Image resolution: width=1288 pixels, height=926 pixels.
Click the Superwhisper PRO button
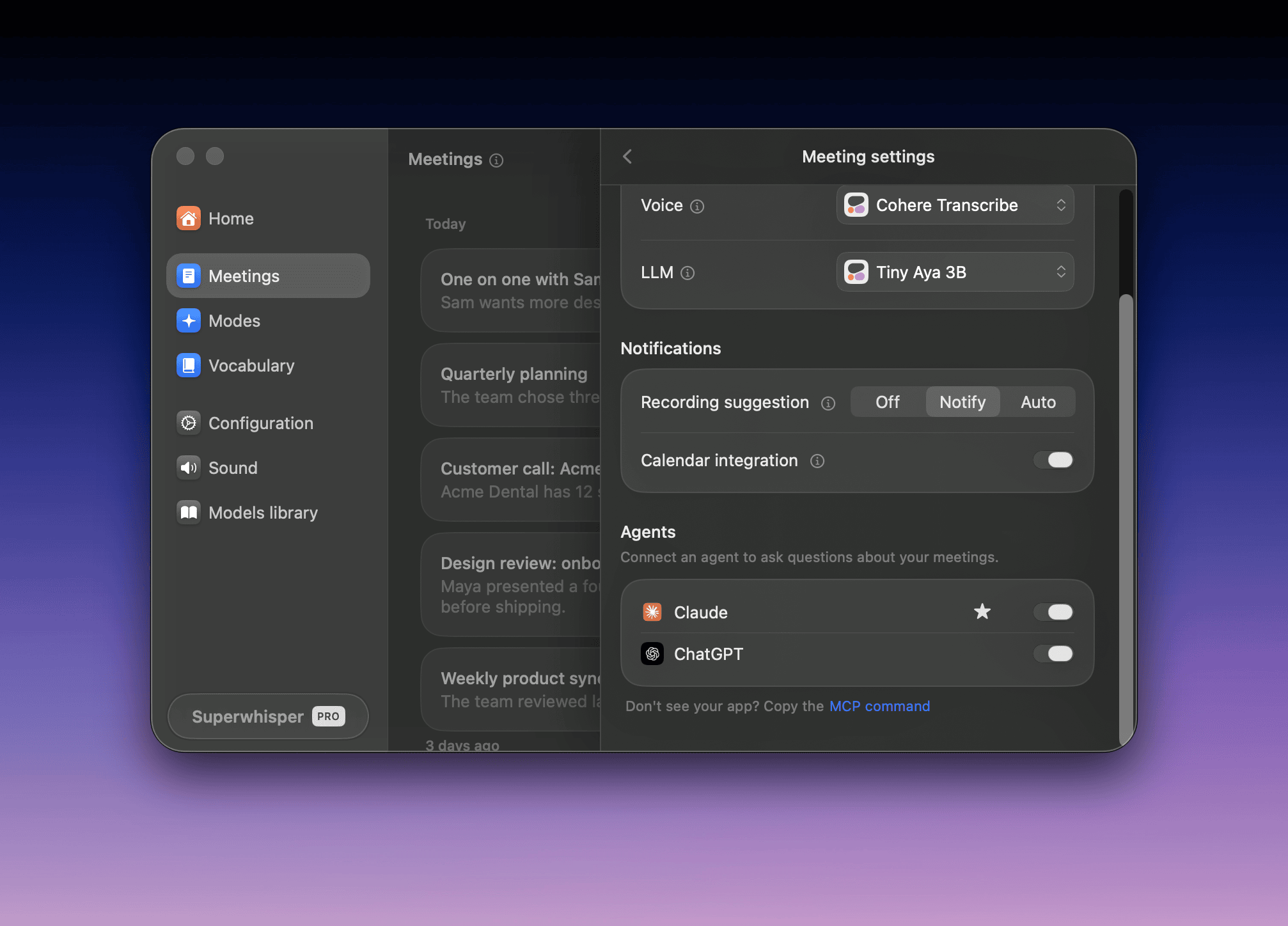[x=268, y=716]
